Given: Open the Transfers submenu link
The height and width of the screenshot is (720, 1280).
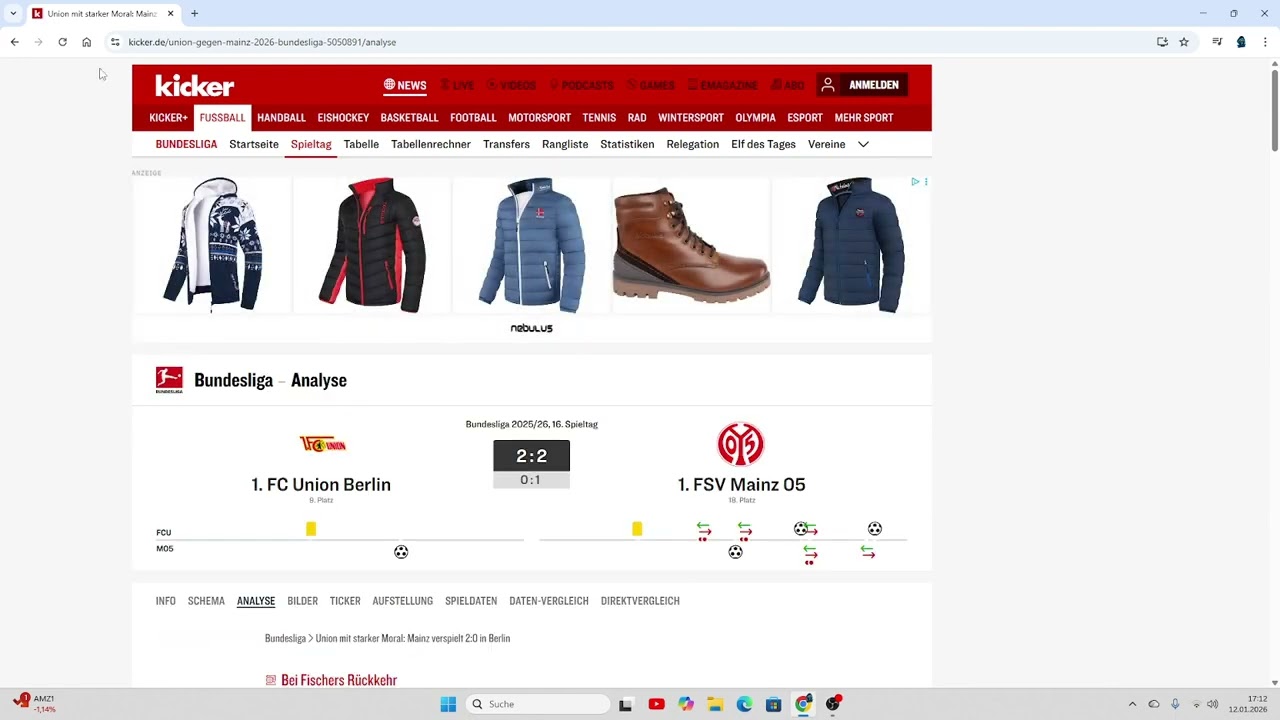Looking at the screenshot, I should coord(506,144).
